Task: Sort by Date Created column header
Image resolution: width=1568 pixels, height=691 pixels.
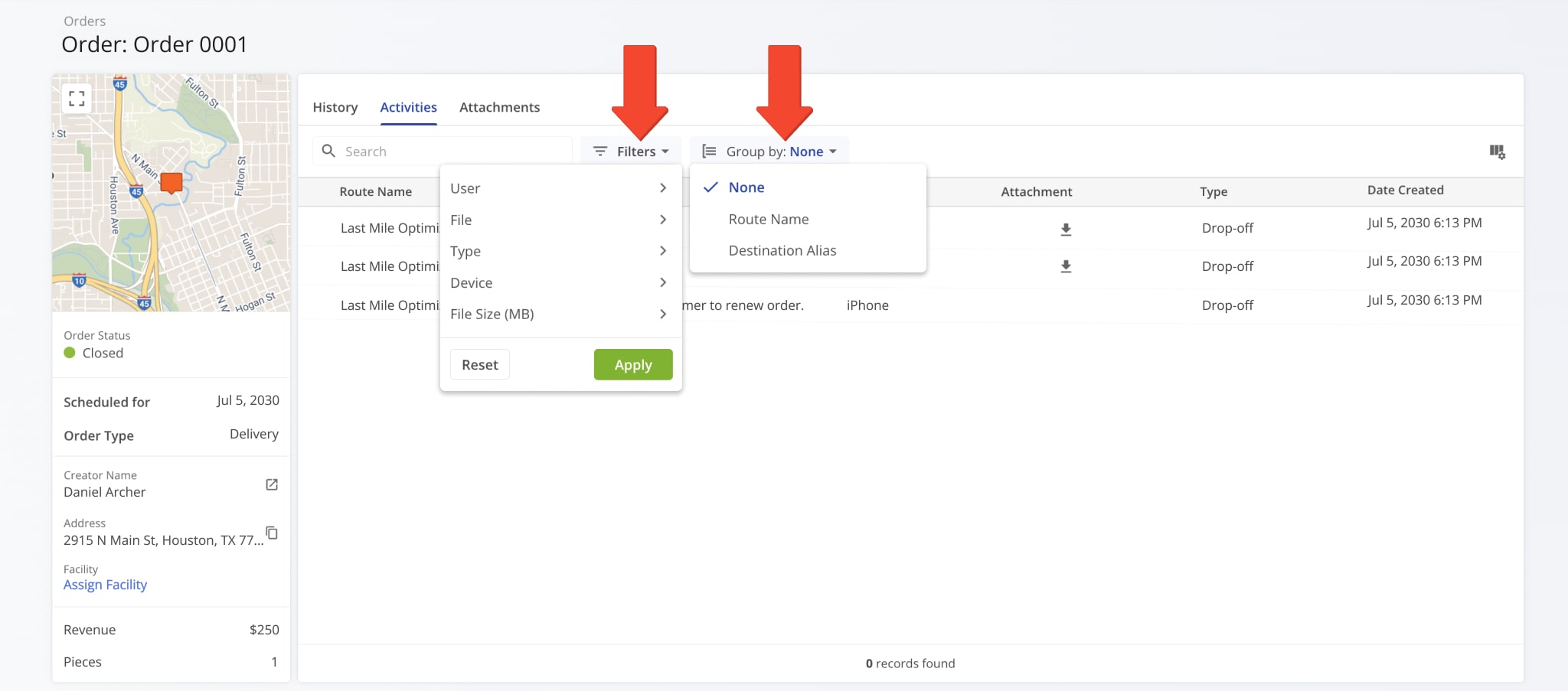Action: 1406,190
